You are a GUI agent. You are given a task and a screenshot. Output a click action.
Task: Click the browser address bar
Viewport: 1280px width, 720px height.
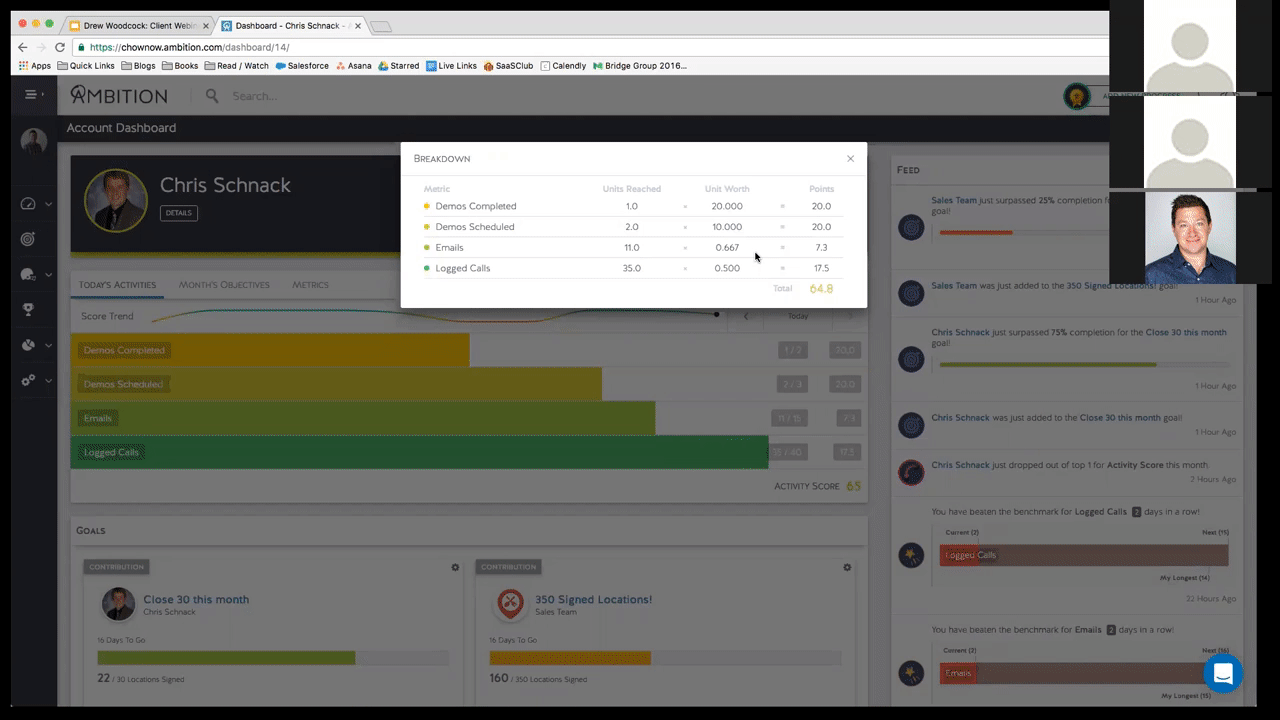590,47
